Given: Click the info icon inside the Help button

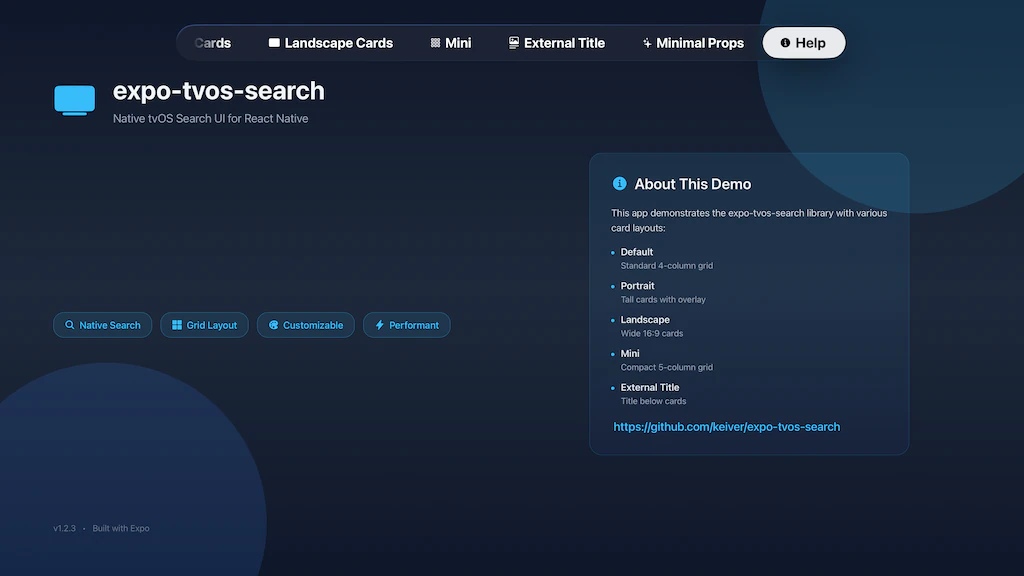Looking at the screenshot, I should pyautogui.click(x=785, y=42).
